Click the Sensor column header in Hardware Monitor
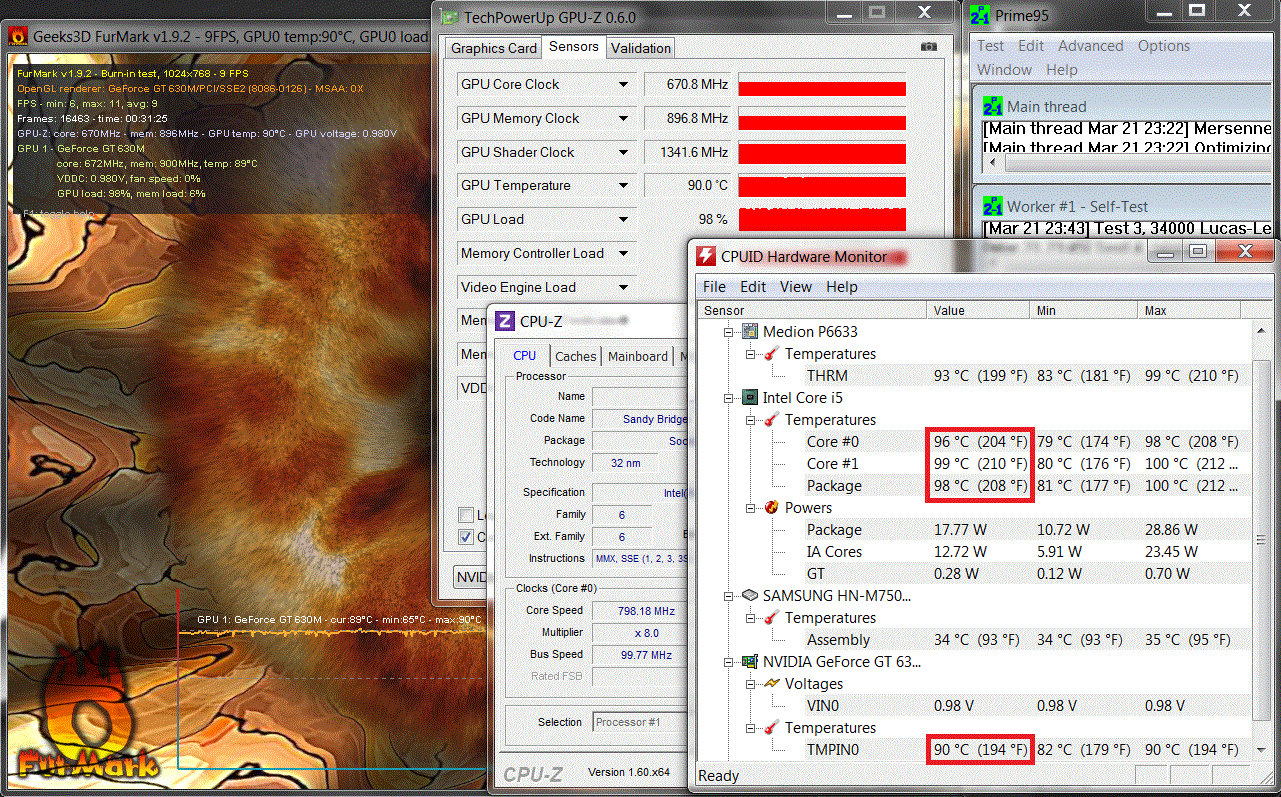This screenshot has height=797, width=1281. click(813, 311)
